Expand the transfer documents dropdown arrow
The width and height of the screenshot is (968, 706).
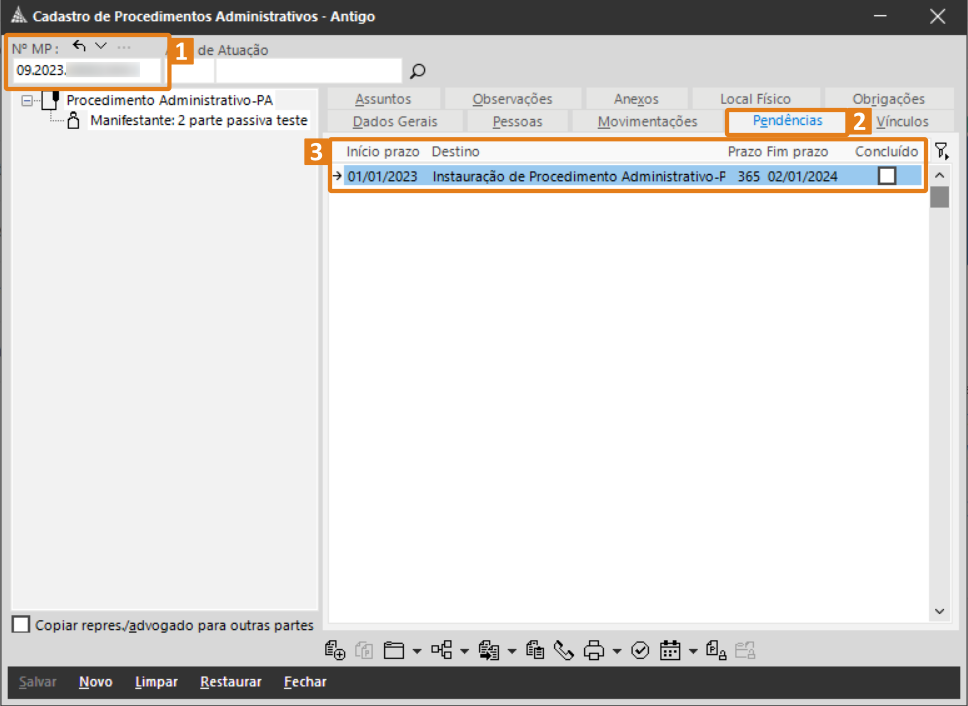[x=512, y=651]
